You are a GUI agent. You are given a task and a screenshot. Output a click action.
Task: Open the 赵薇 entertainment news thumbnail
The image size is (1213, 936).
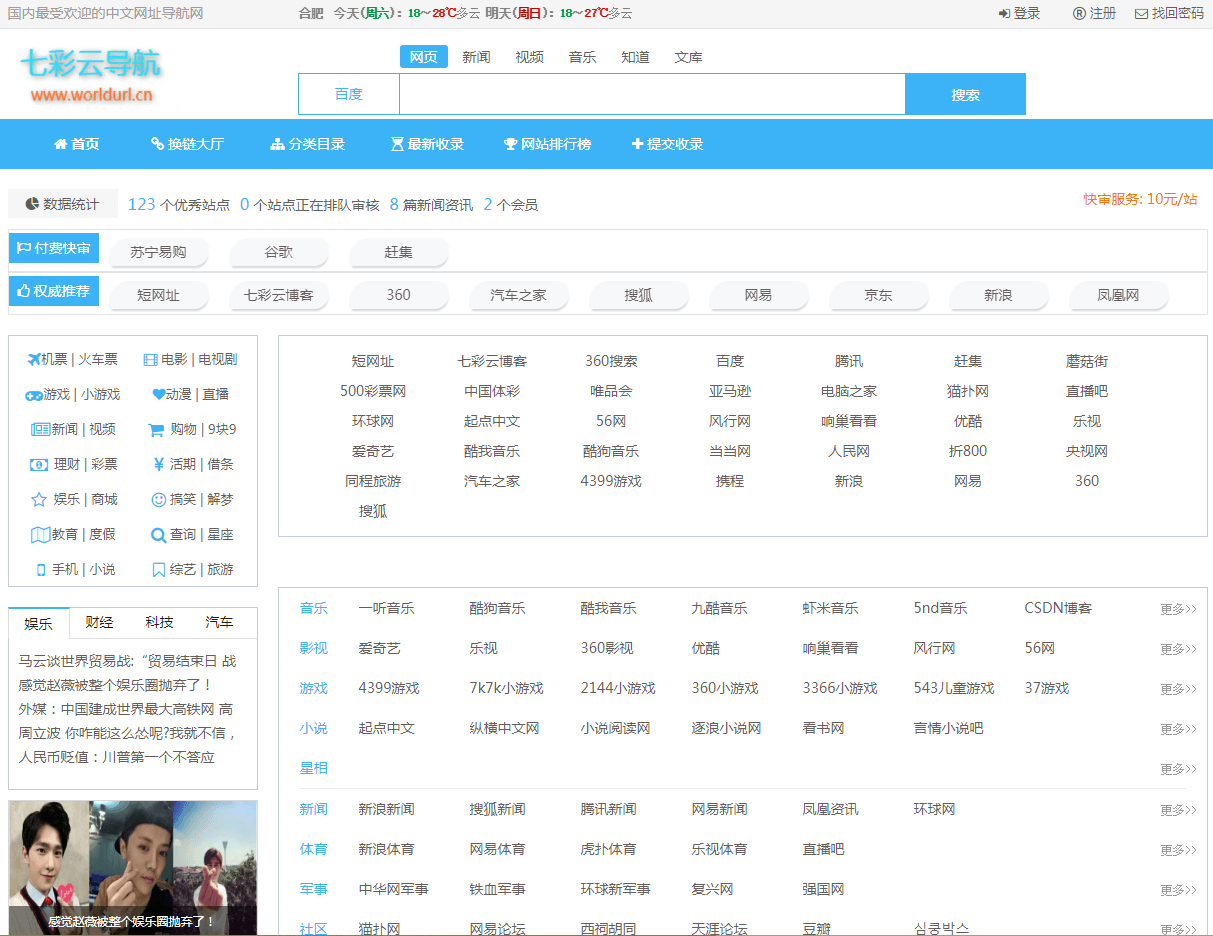133,866
